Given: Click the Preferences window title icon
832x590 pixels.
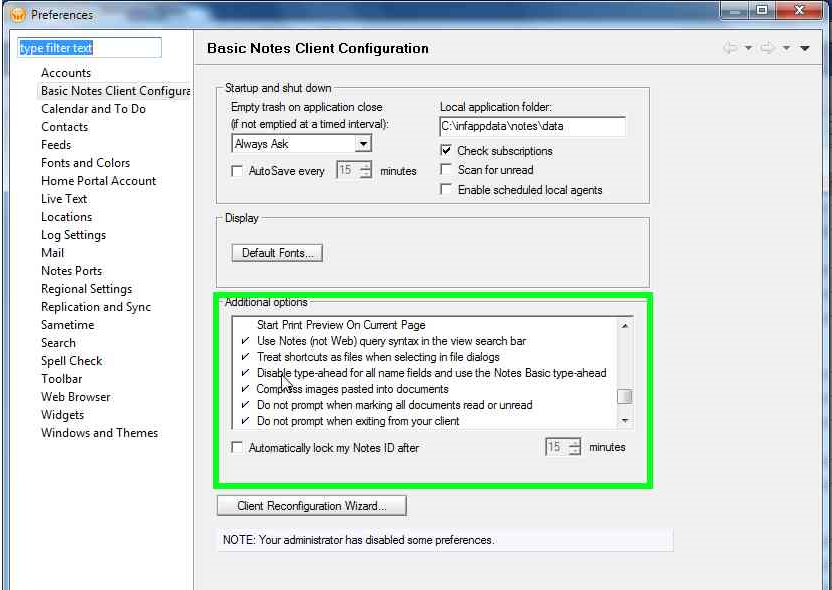Looking at the screenshot, I should [18, 14].
